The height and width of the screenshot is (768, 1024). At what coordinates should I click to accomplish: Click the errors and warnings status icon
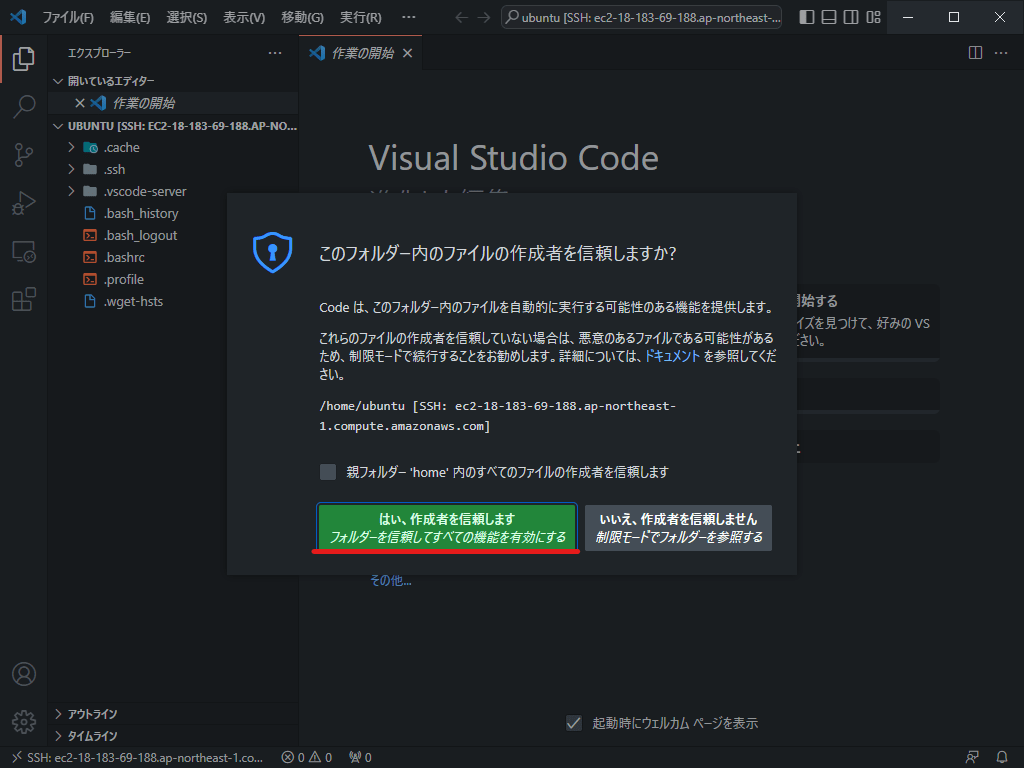(x=308, y=757)
